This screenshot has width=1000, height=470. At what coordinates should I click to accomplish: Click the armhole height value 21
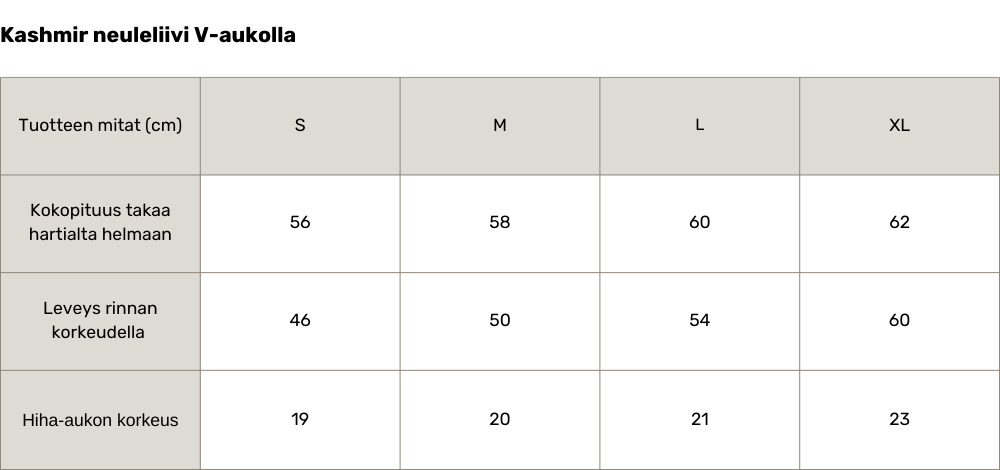[700, 419]
